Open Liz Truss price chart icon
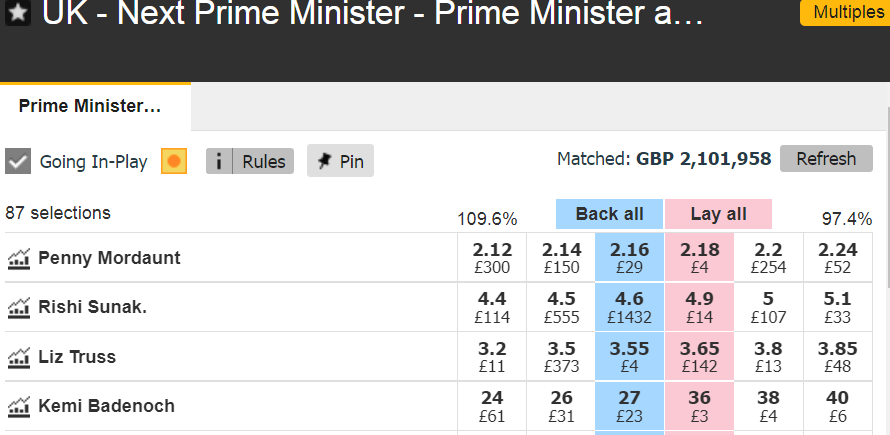 point(18,357)
